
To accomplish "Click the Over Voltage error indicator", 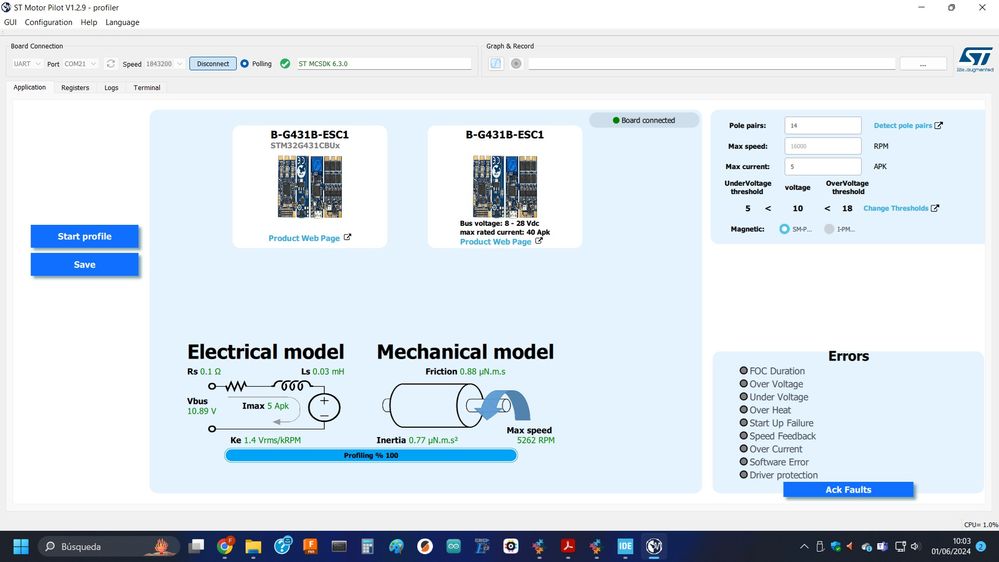I will tap(744, 384).
